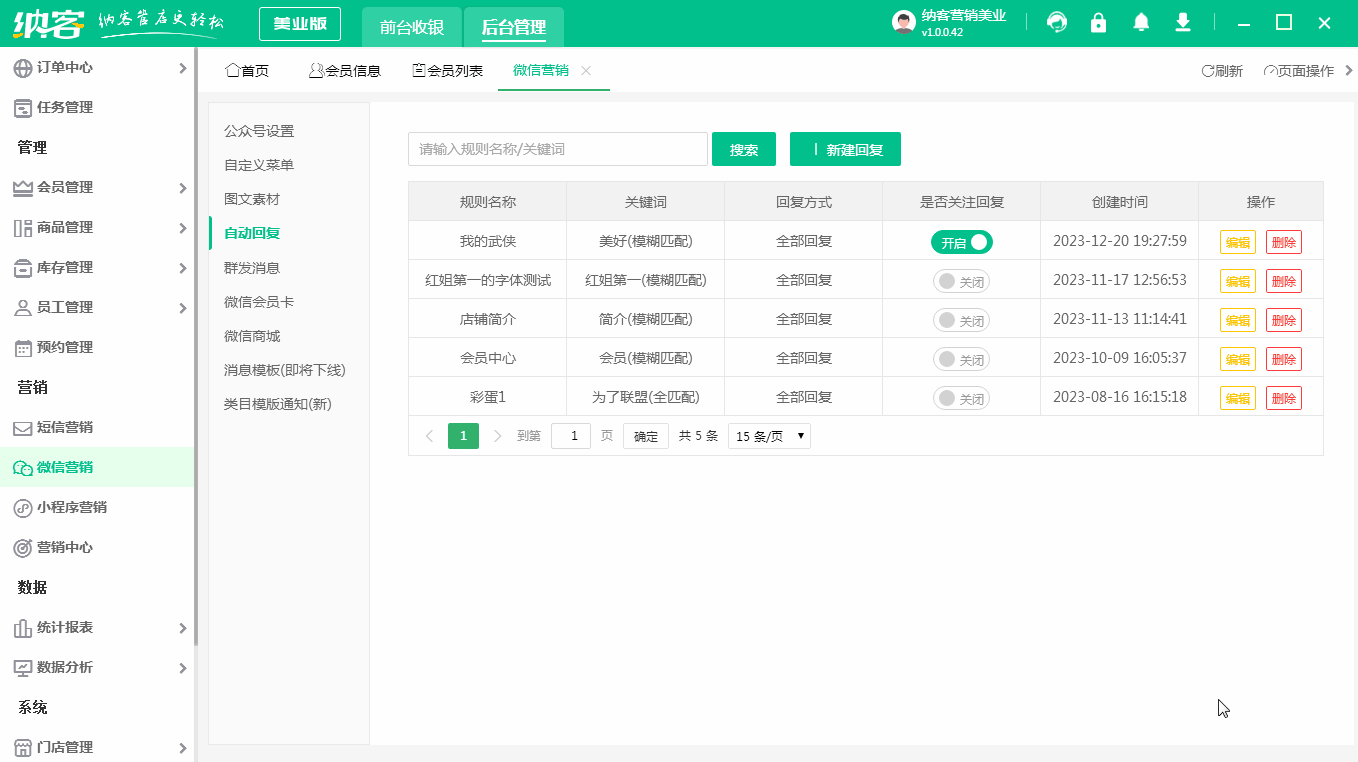Viewport: 1358px width, 762px height.
Task: Open the 15 条/页 page size dropdown
Action: click(x=768, y=436)
